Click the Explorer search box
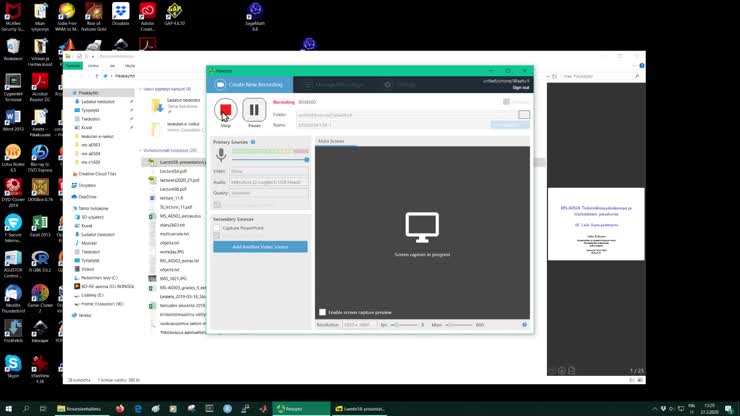 602,76
